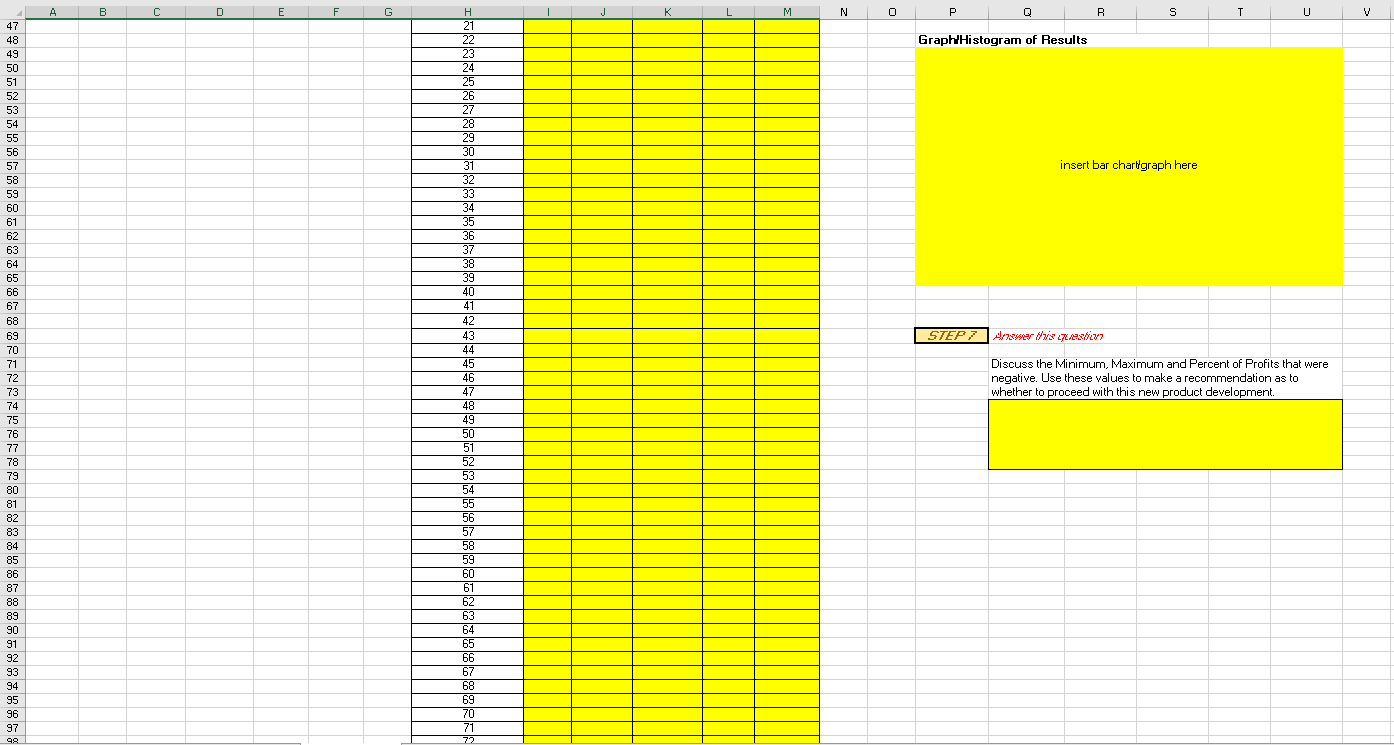1394x745 pixels.
Task: Click the cell containing value 72
Action: click(x=467, y=740)
